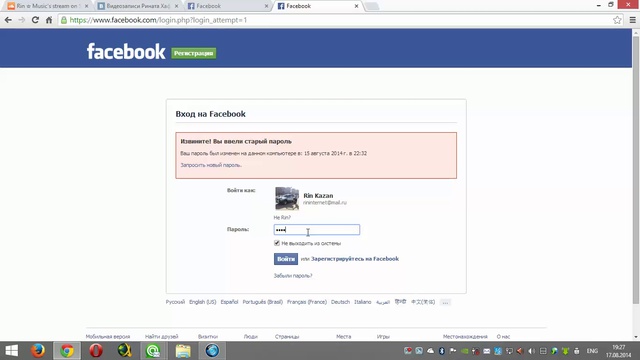Click the green 'Регистрация' button

[x=193, y=53]
